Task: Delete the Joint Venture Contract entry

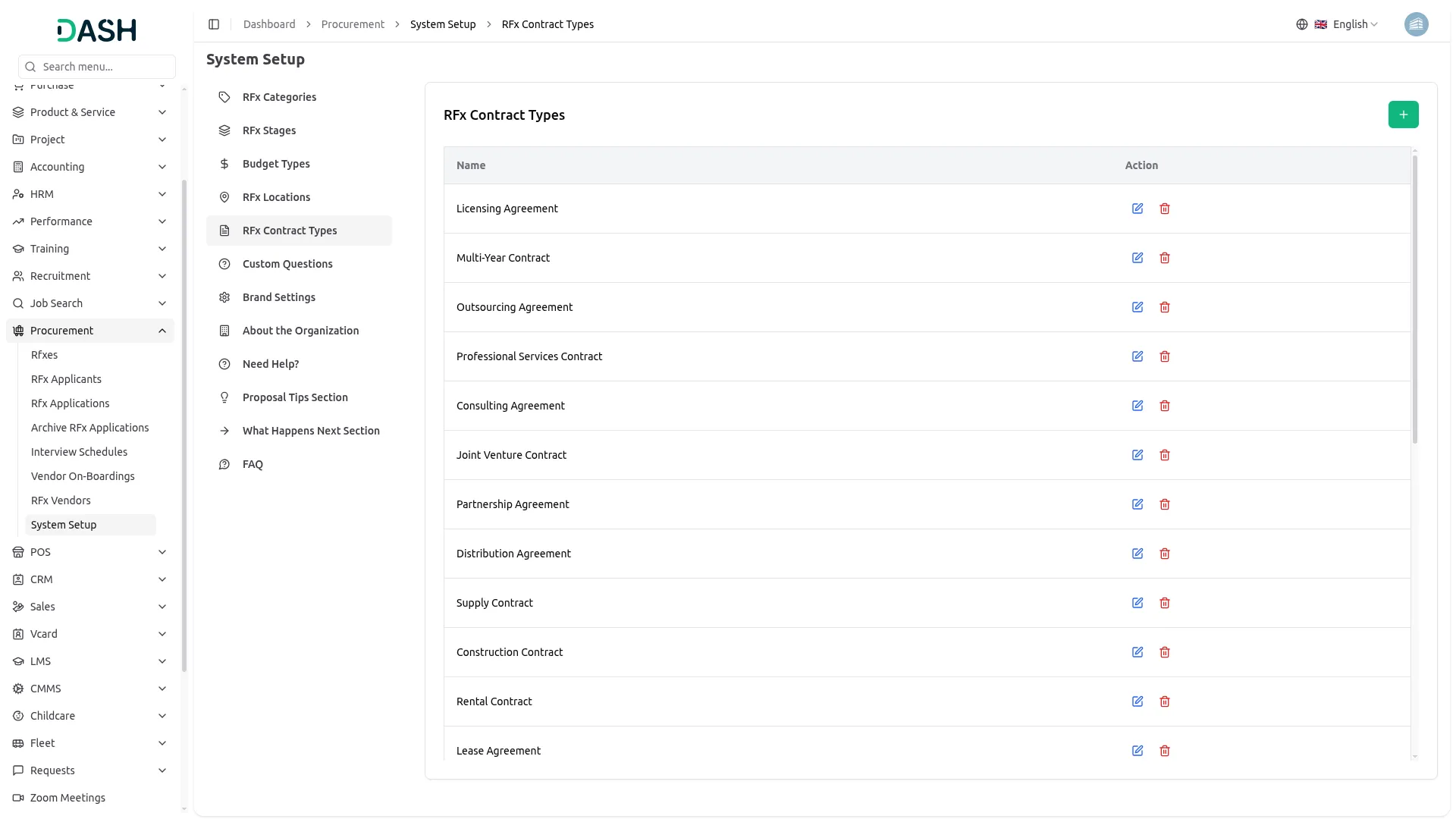Action: (x=1164, y=455)
